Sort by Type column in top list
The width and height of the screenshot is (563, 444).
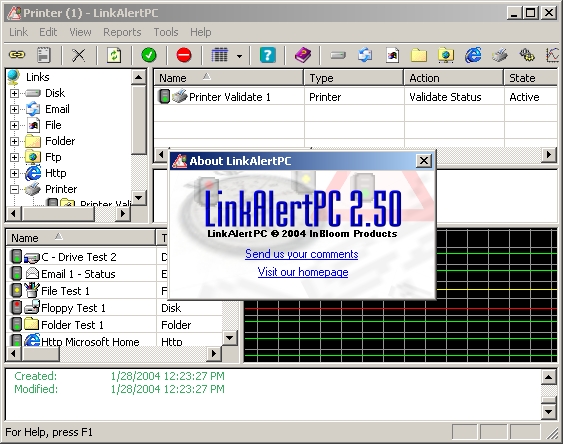coord(354,78)
